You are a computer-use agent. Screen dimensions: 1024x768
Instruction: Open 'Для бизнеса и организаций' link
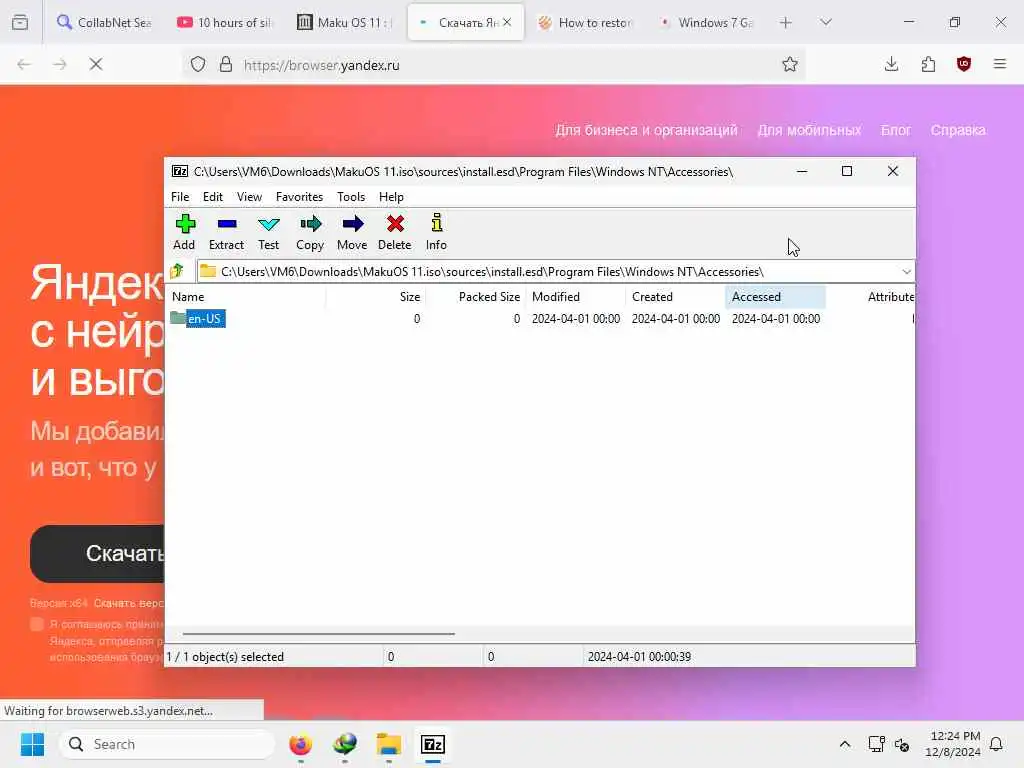(646, 130)
